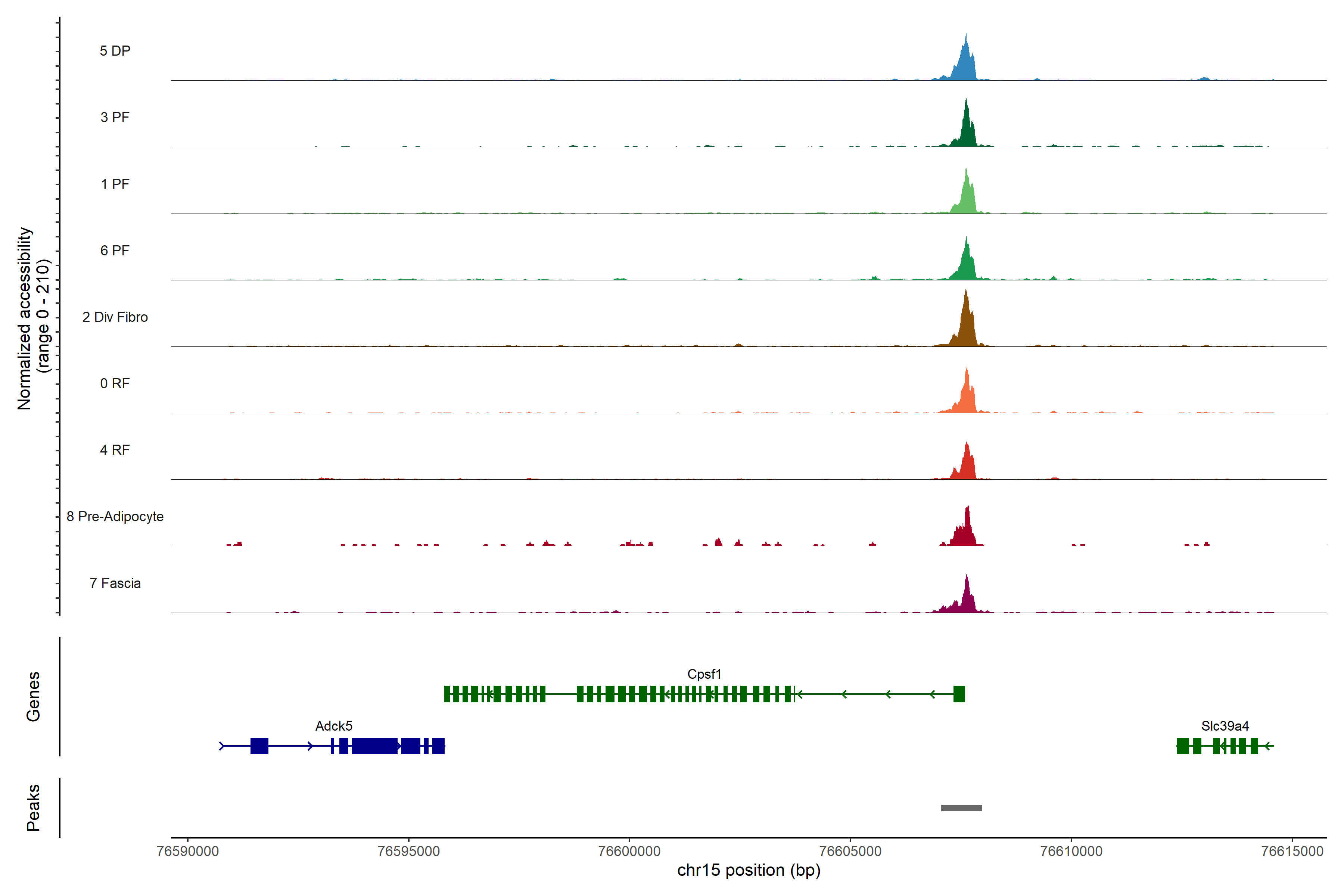Click the 76610000 x-axis tick label
The width and height of the screenshot is (1344, 896).
[x=1071, y=851]
